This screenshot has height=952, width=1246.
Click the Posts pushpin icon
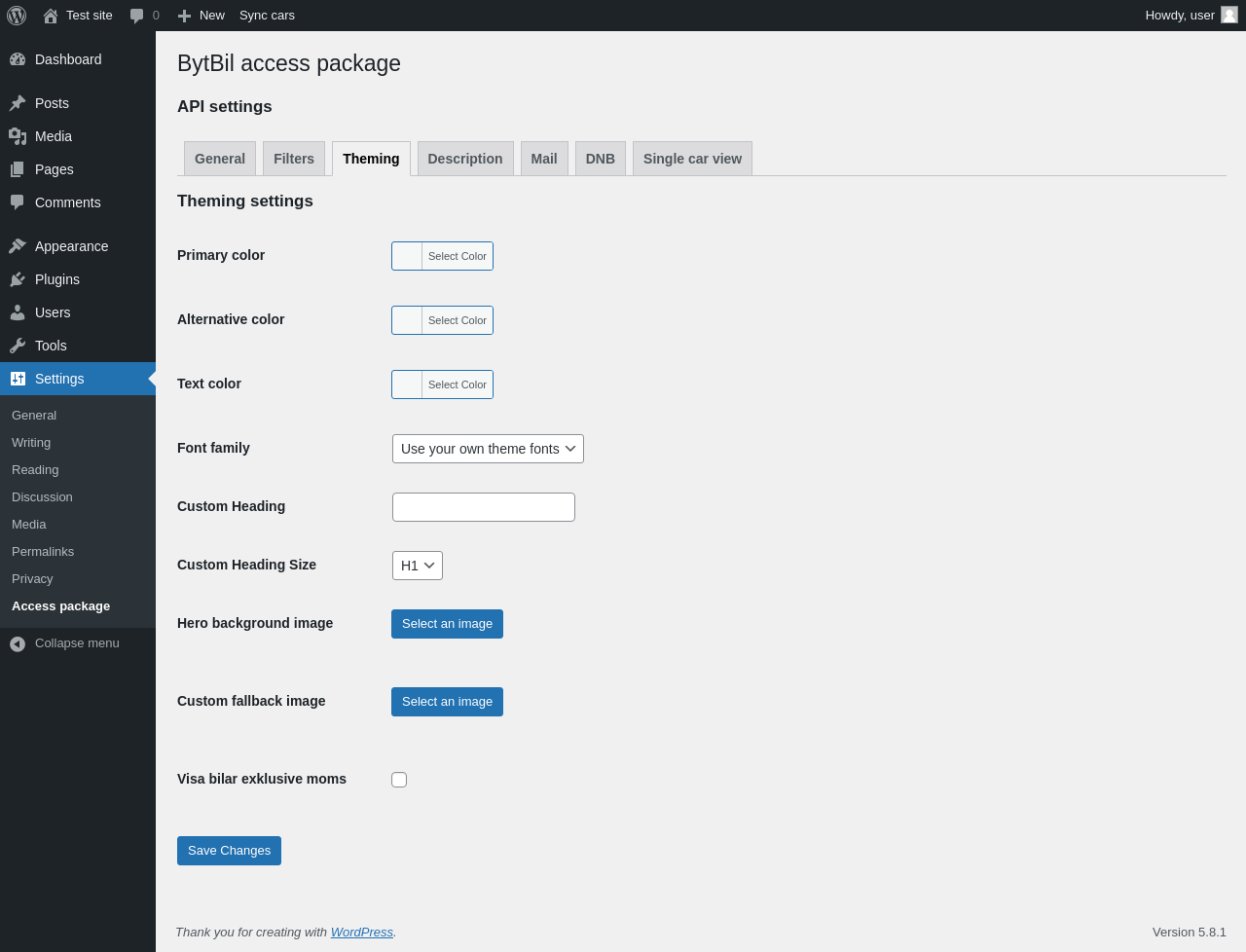(18, 103)
